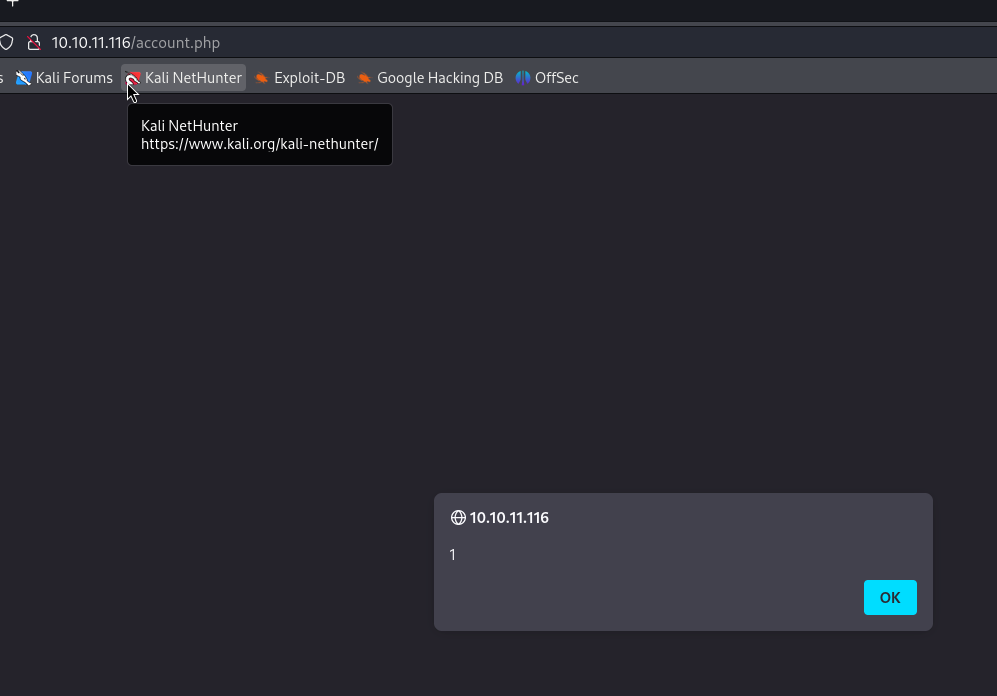Focus the address bar on the 10.10.11.116 host
The width and height of the screenshot is (997, 696).
click(91, 42)
